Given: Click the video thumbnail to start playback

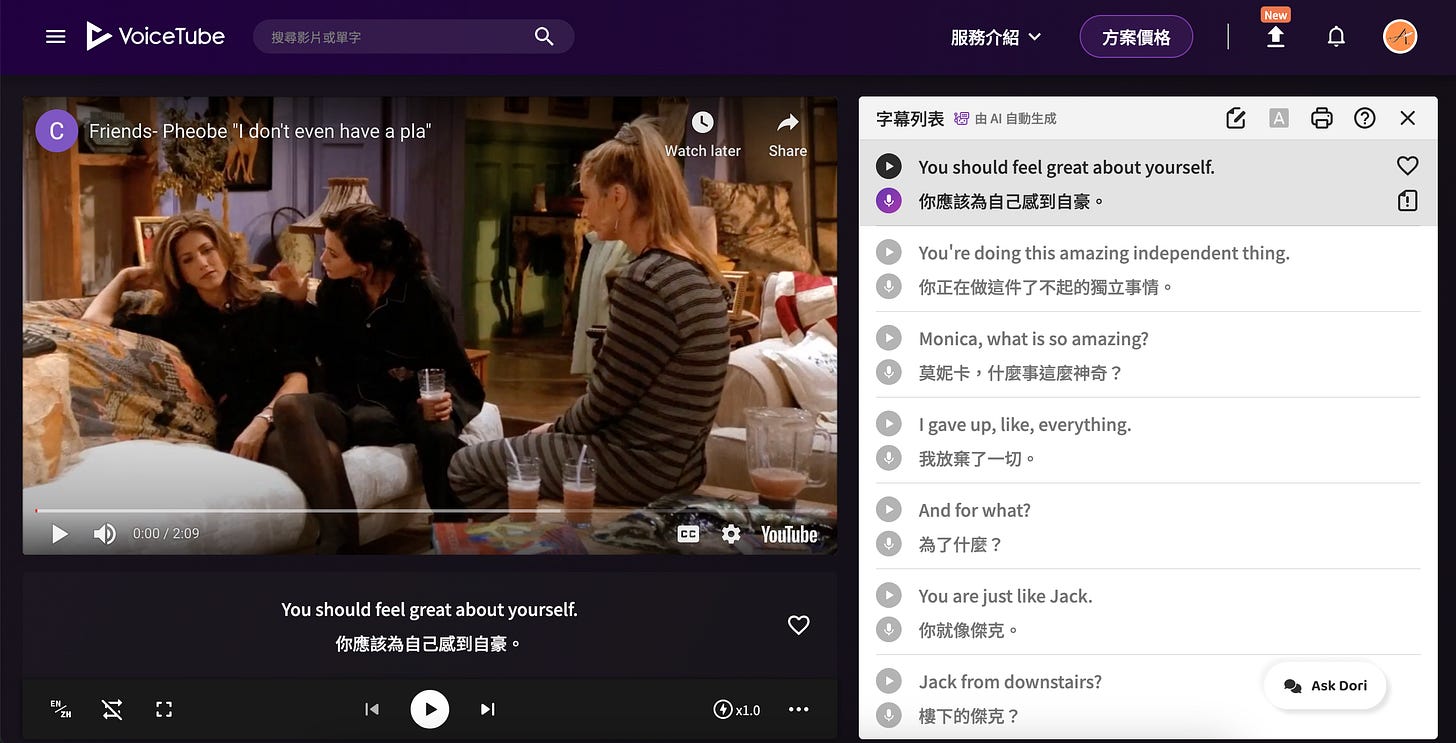Looking at the screenshot, I should pyautogui.click(x=430, y=325).
